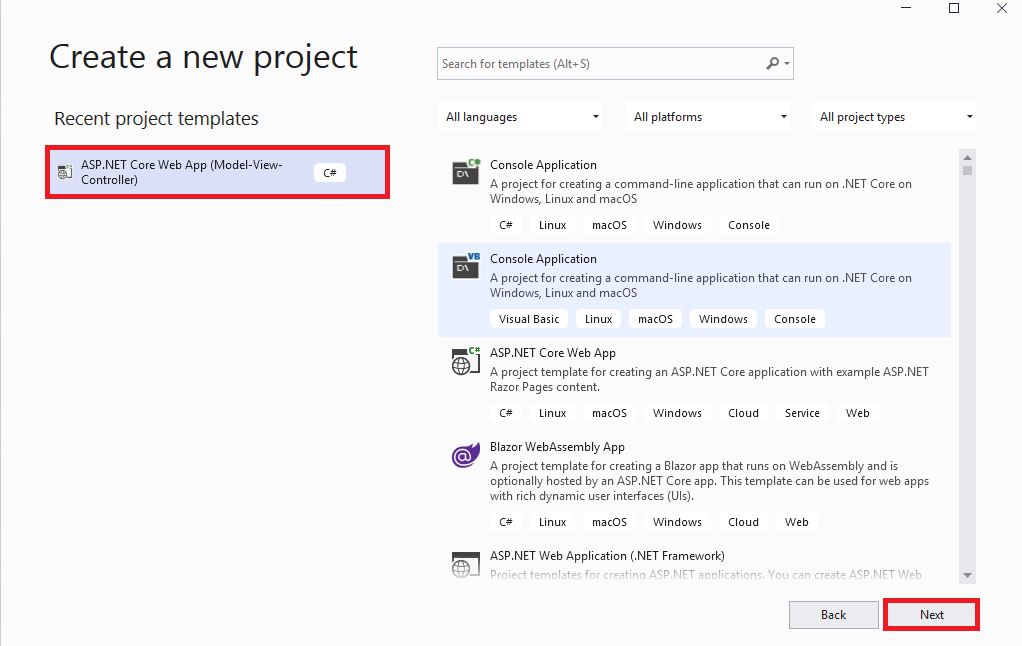Click the Next button

tap(931, 614)
